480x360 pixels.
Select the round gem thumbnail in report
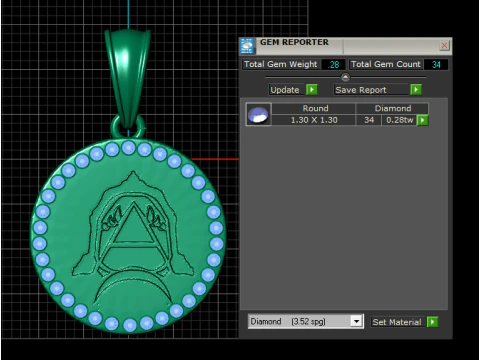(258, 114)
